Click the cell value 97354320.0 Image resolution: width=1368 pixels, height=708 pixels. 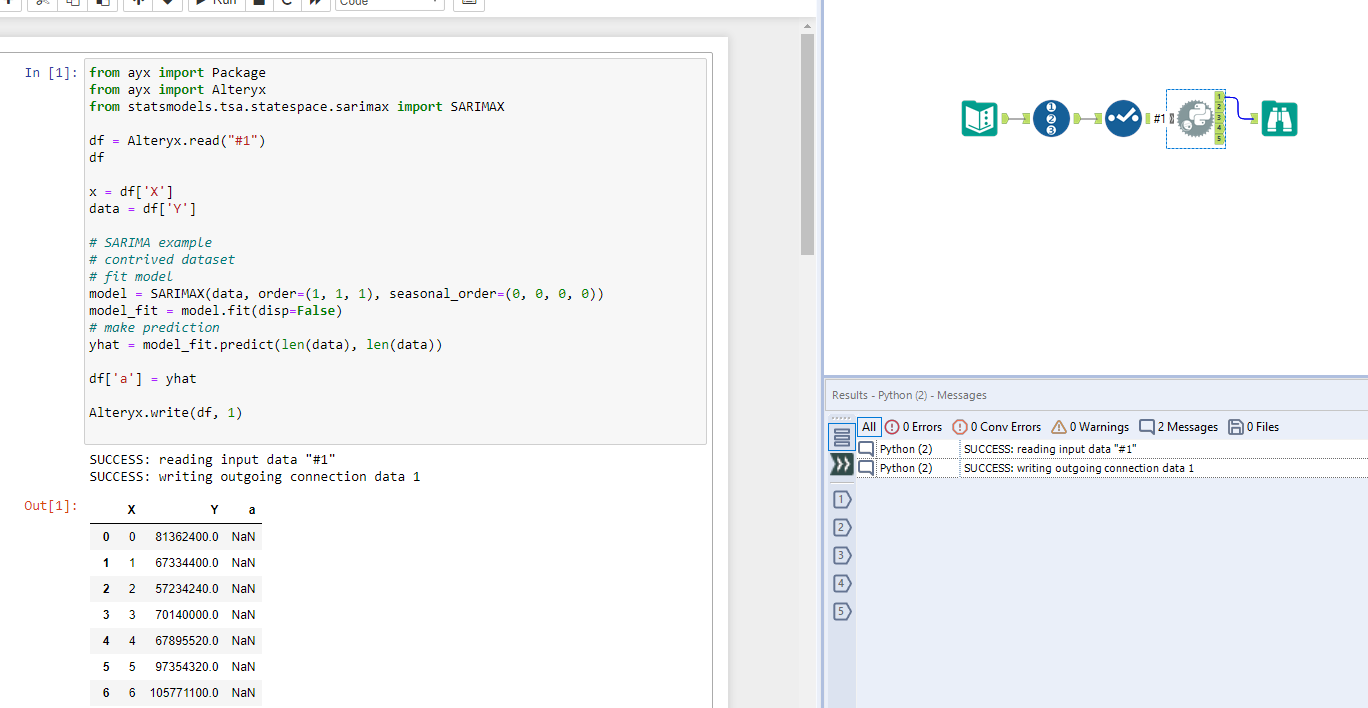click(x=187, y=667)
